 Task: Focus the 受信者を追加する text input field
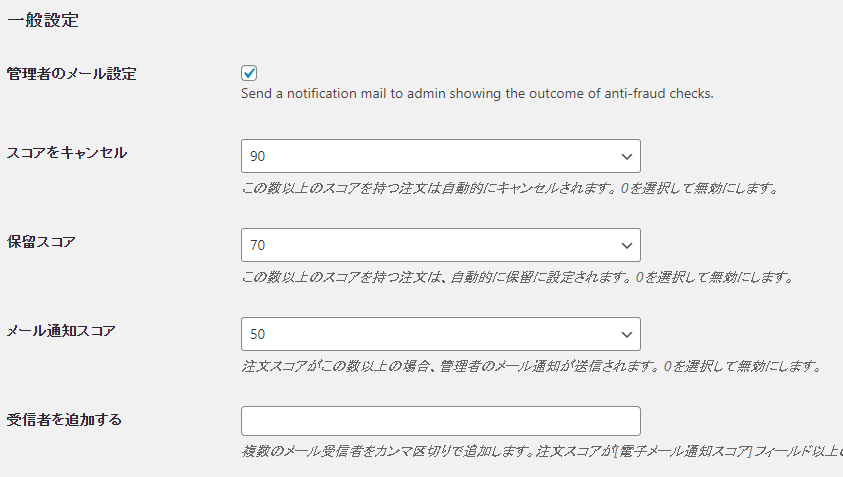pos(441,421)
